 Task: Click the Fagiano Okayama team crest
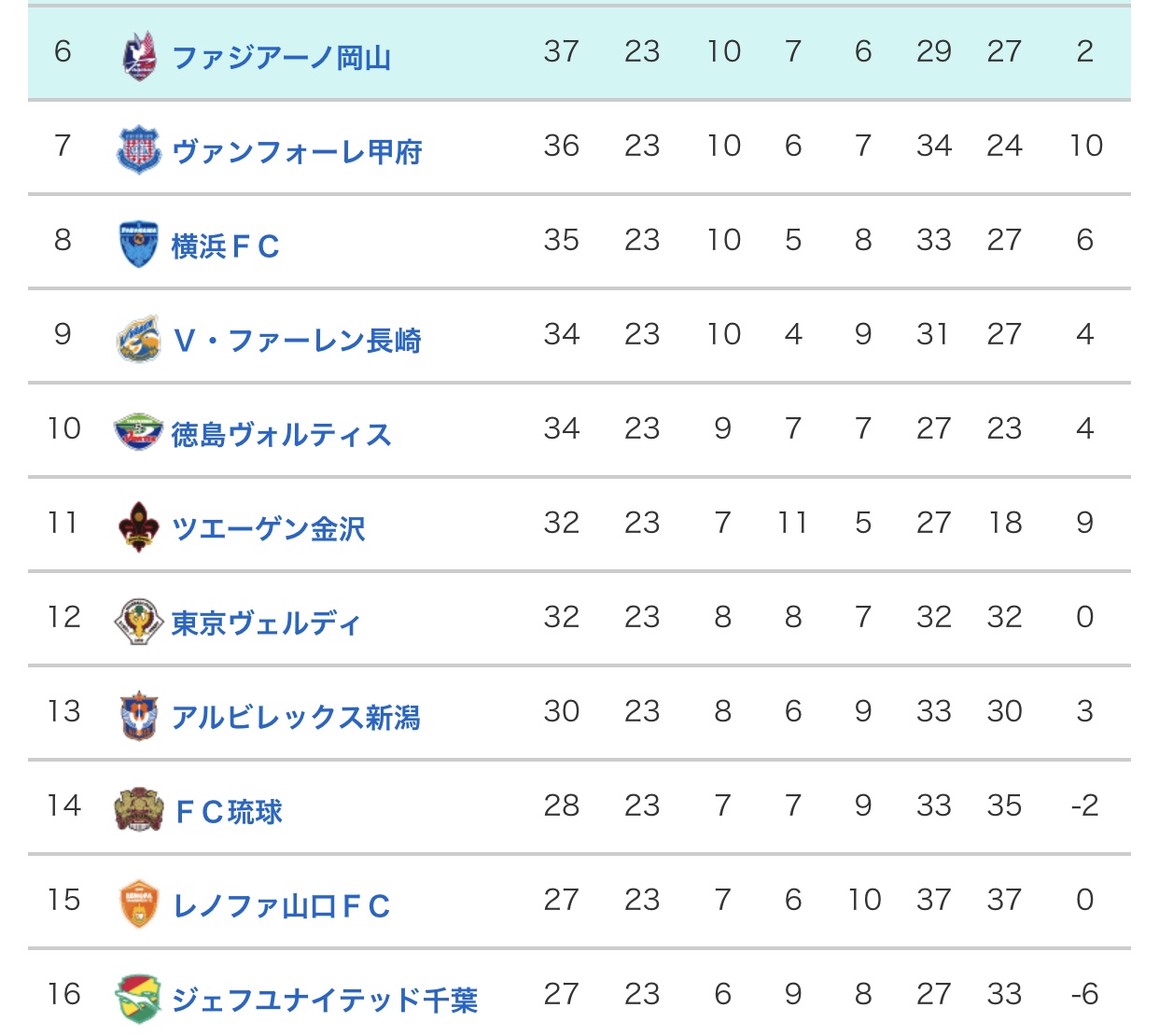coord(139,56)
